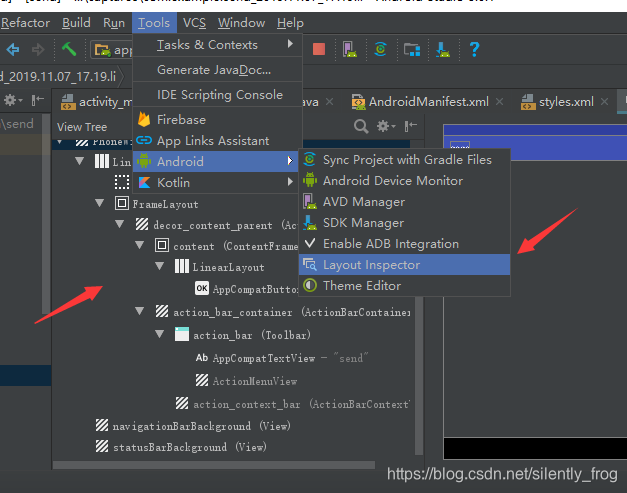Click Layout Inspector menu item
Image resolution: width=627 pixels, height=493 pixels.
tap(404, 265)
